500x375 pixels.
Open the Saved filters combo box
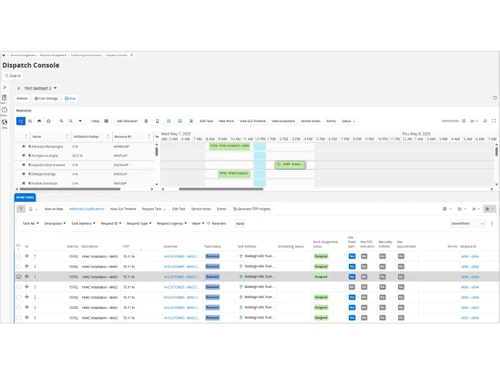(467, 223)
